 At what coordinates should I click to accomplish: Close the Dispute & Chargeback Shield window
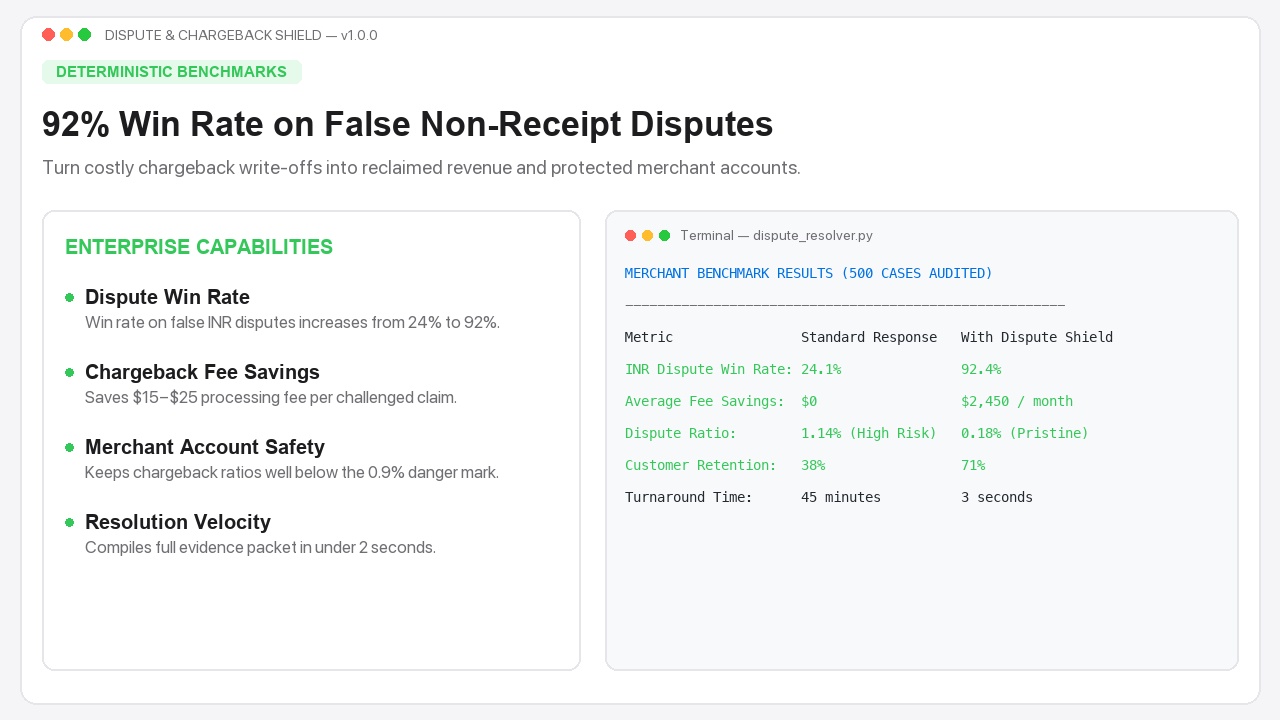48,35
